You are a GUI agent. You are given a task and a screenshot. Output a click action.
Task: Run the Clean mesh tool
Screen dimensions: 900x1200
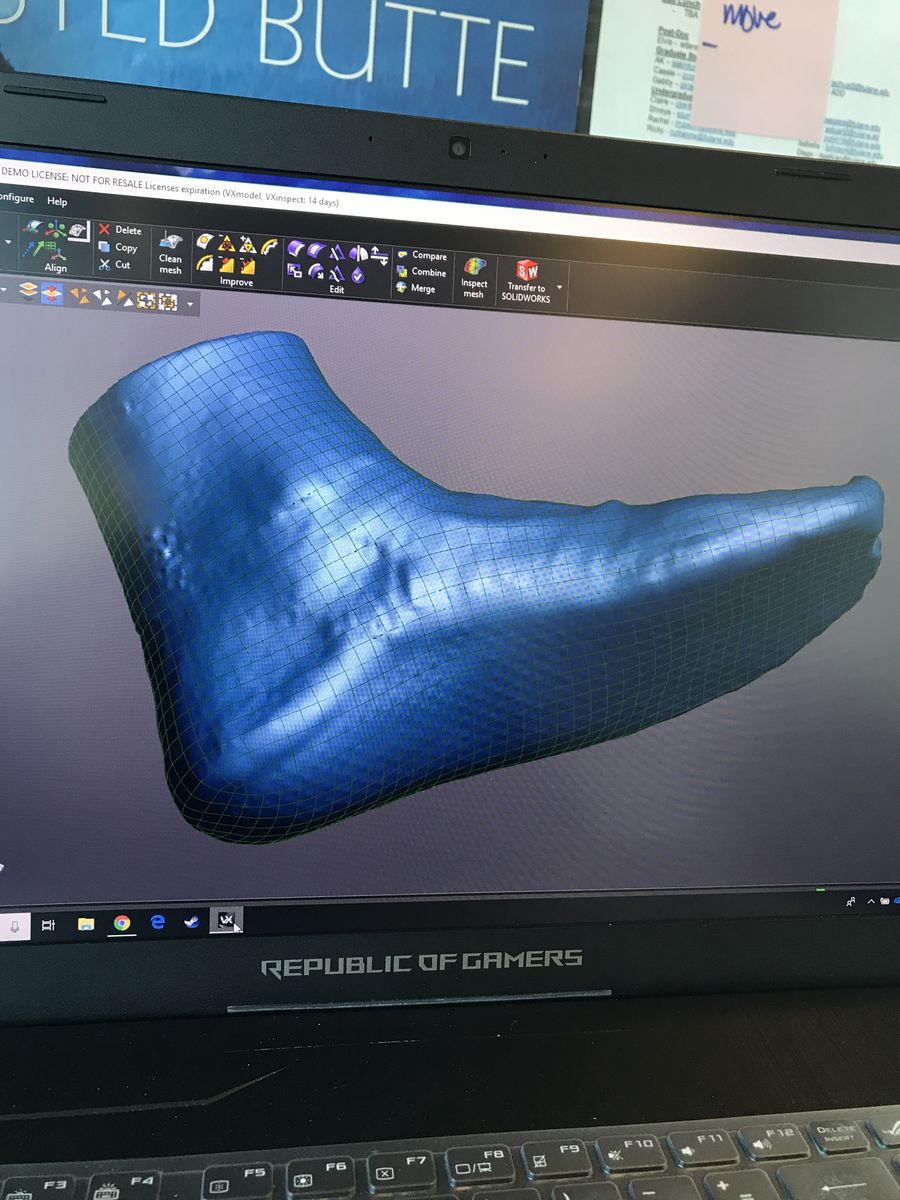[x=171, y=256]
